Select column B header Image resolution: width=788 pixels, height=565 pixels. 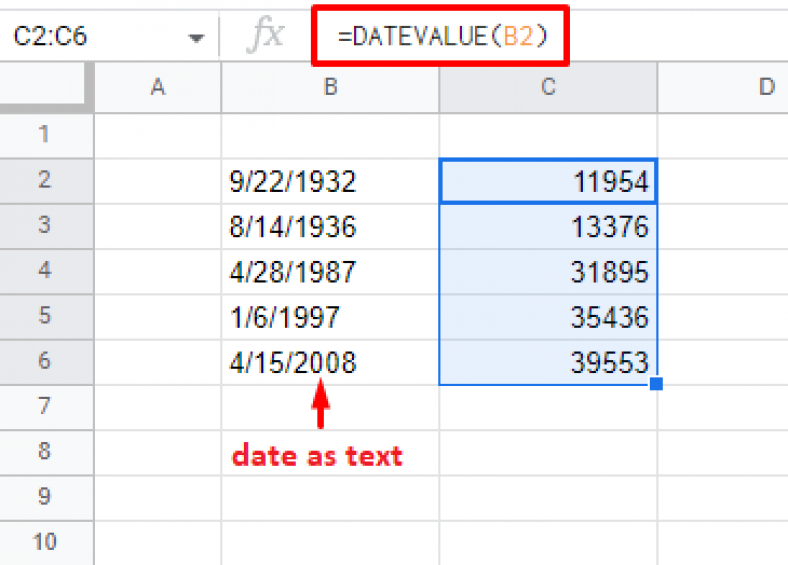(x=330, y=87)
